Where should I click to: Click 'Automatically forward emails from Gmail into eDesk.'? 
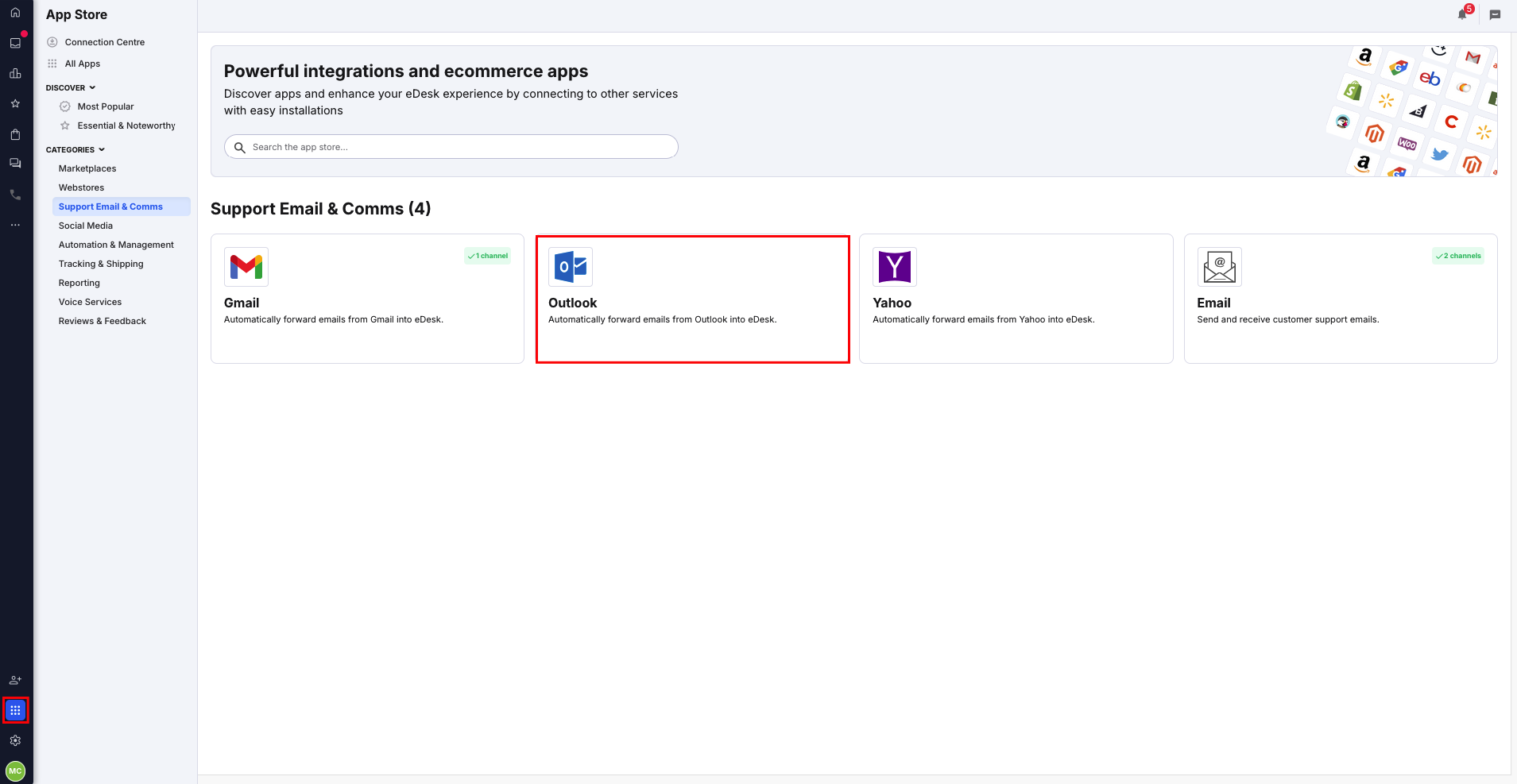tap(334, 319)
